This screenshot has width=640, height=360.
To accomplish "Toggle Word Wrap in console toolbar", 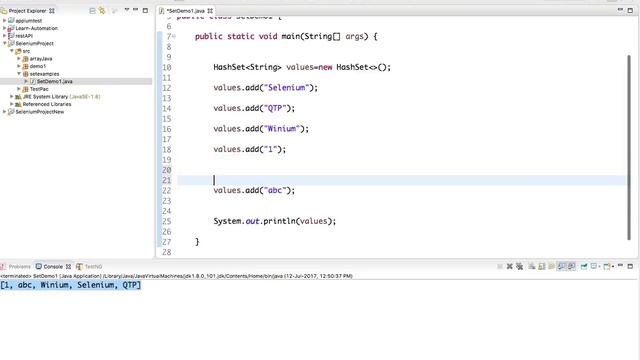I will click(x=551, y=267).
